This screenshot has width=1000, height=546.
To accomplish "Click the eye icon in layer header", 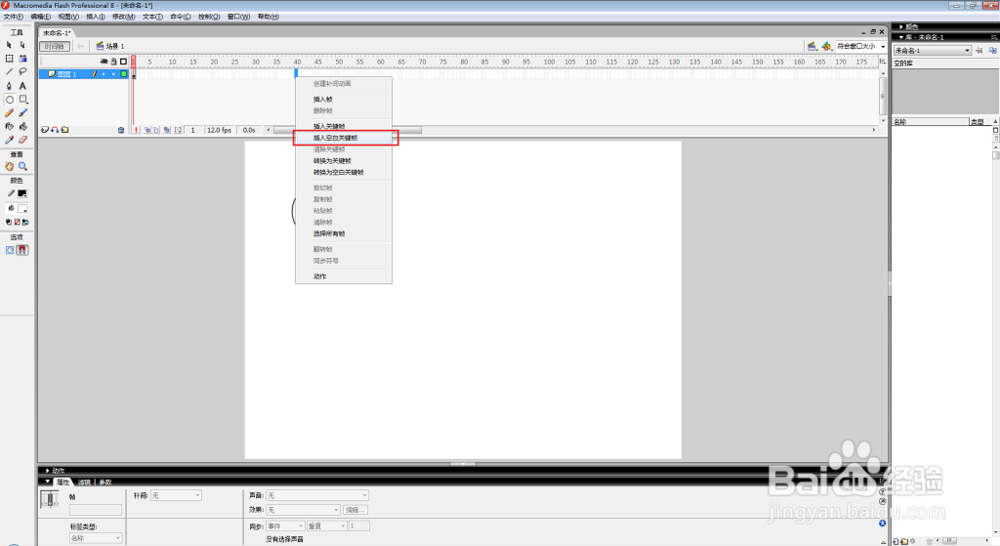I will click(x=104, y=62).
